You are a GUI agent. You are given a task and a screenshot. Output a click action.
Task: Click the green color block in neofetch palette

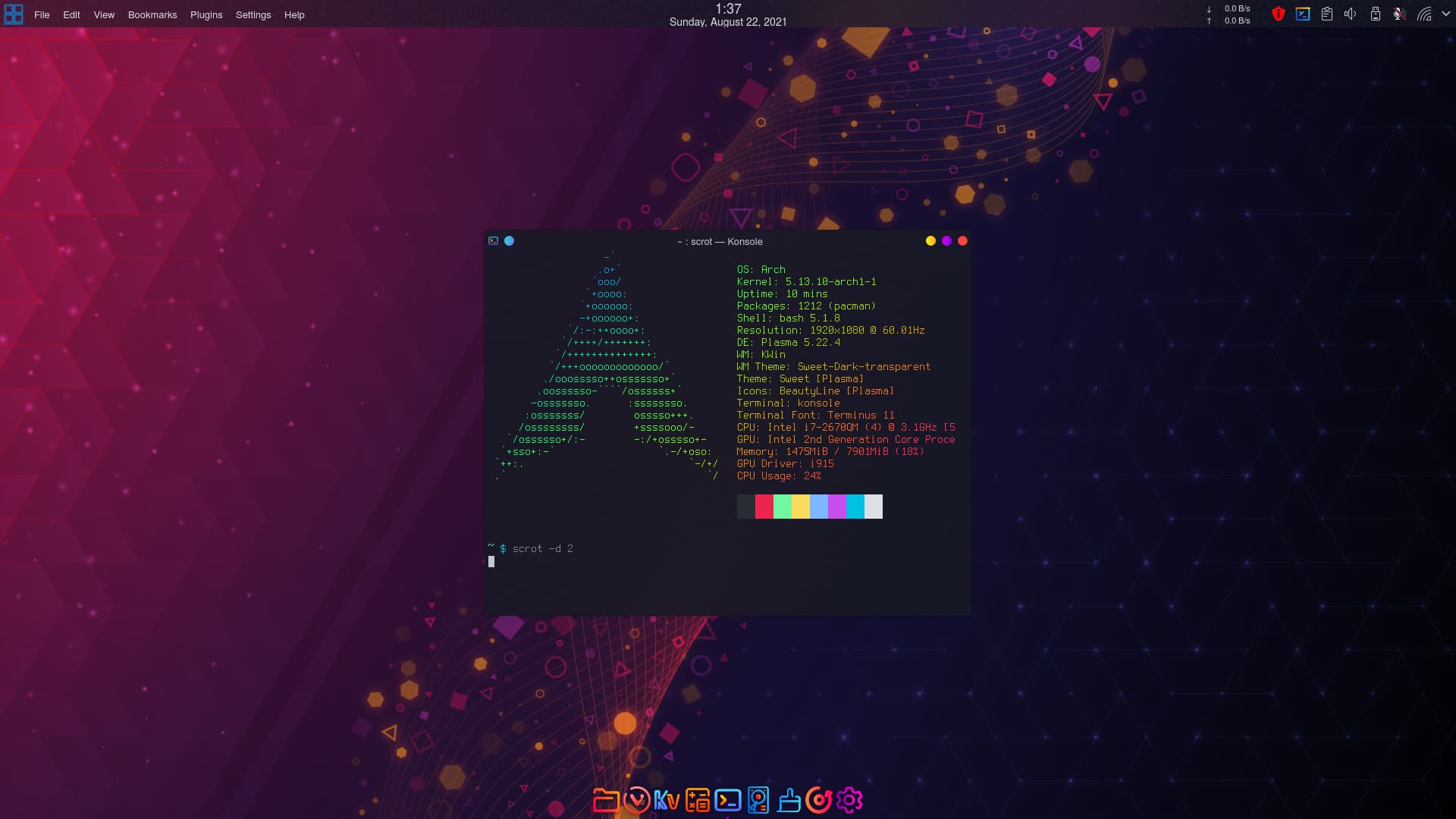(x=783, y=507)
